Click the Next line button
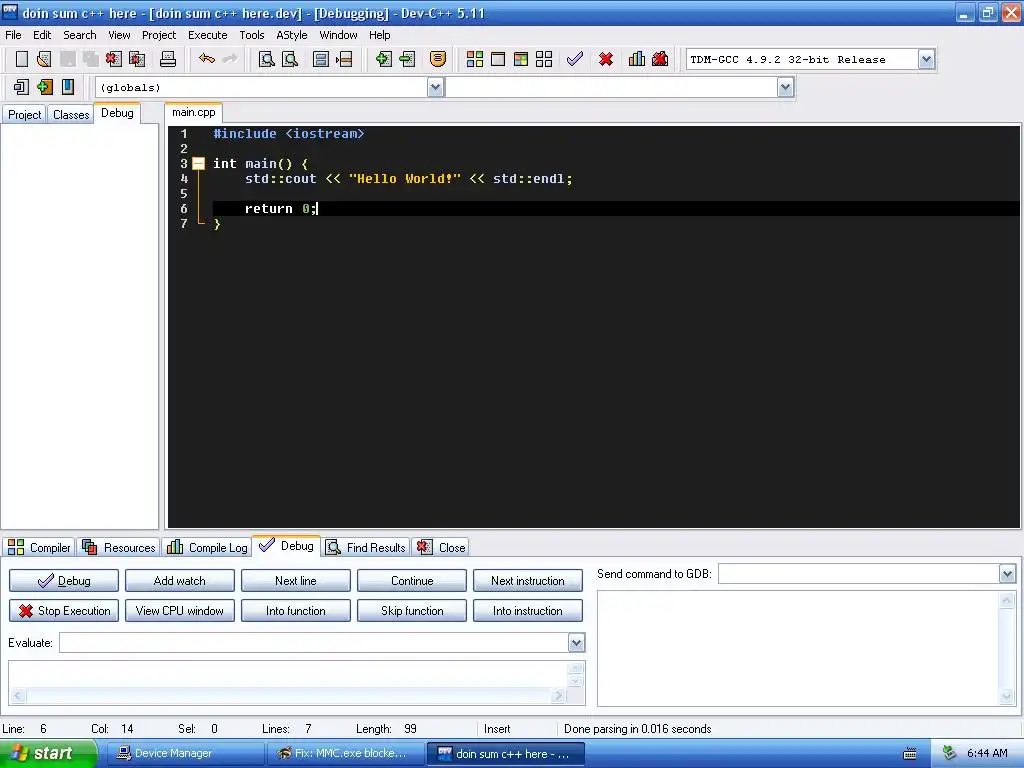The height and width of the screenshot is (768, 1024). (x=296, y=581)
